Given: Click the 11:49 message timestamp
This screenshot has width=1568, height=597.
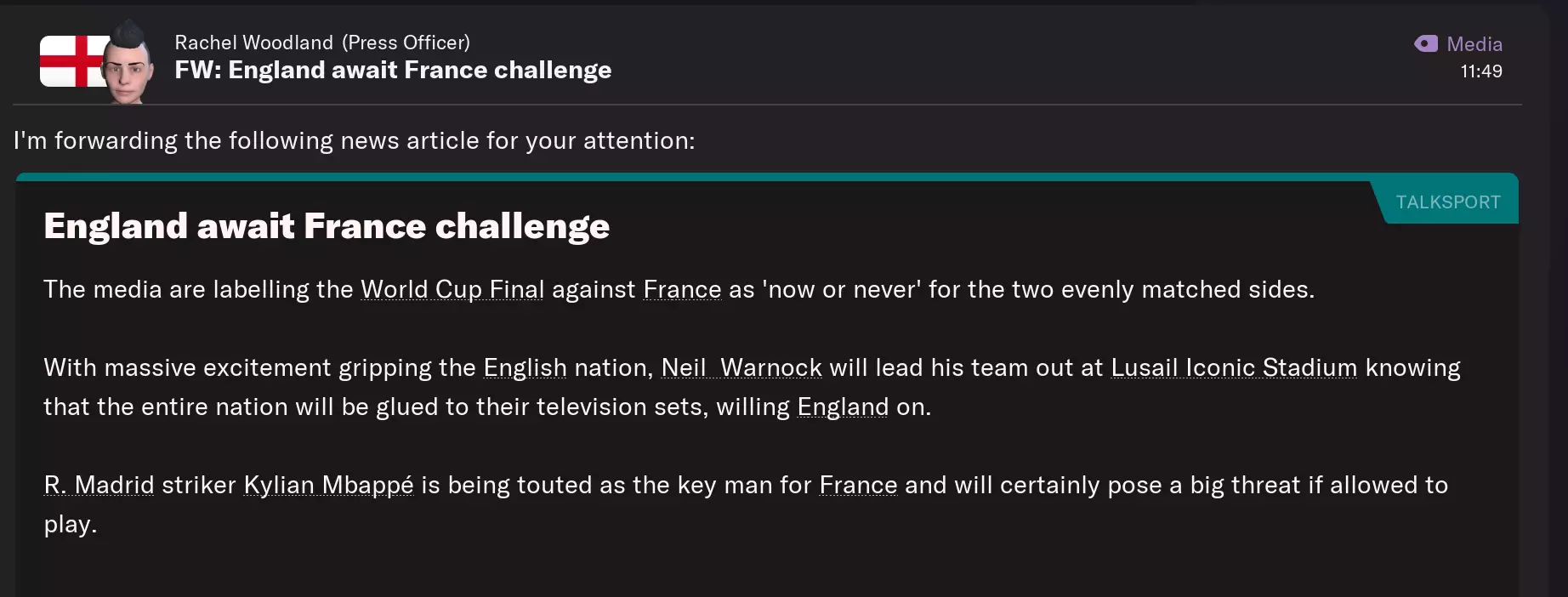Looking at the screenshot, I should click(x=1480, y=71).
